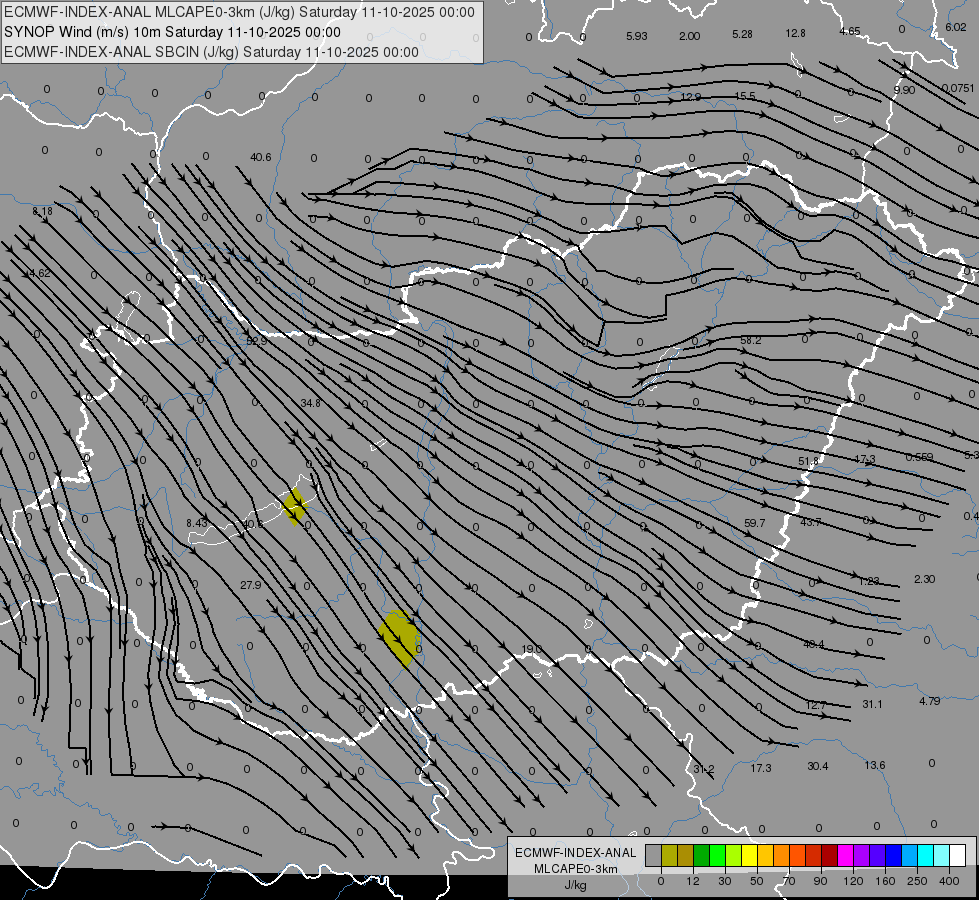Click the legend label '160'
979x900 pixels.
click(885, 881)
